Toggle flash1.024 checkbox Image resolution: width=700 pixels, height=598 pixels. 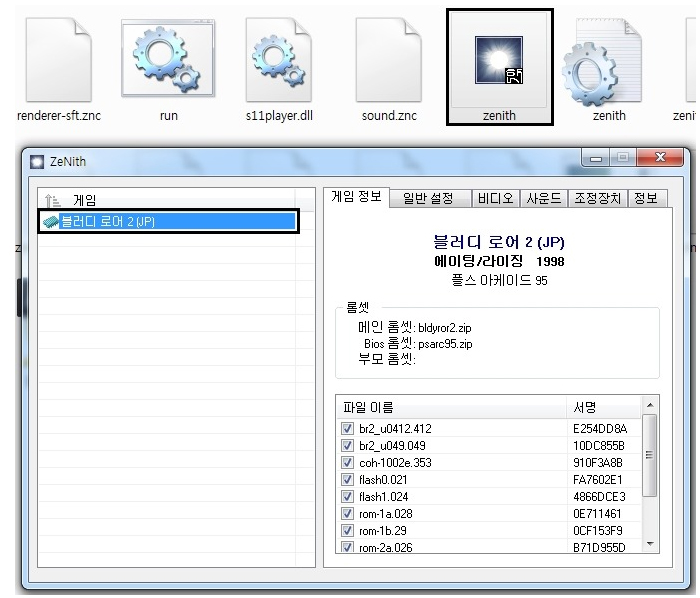pyautogui.click(x=347, y=496)
